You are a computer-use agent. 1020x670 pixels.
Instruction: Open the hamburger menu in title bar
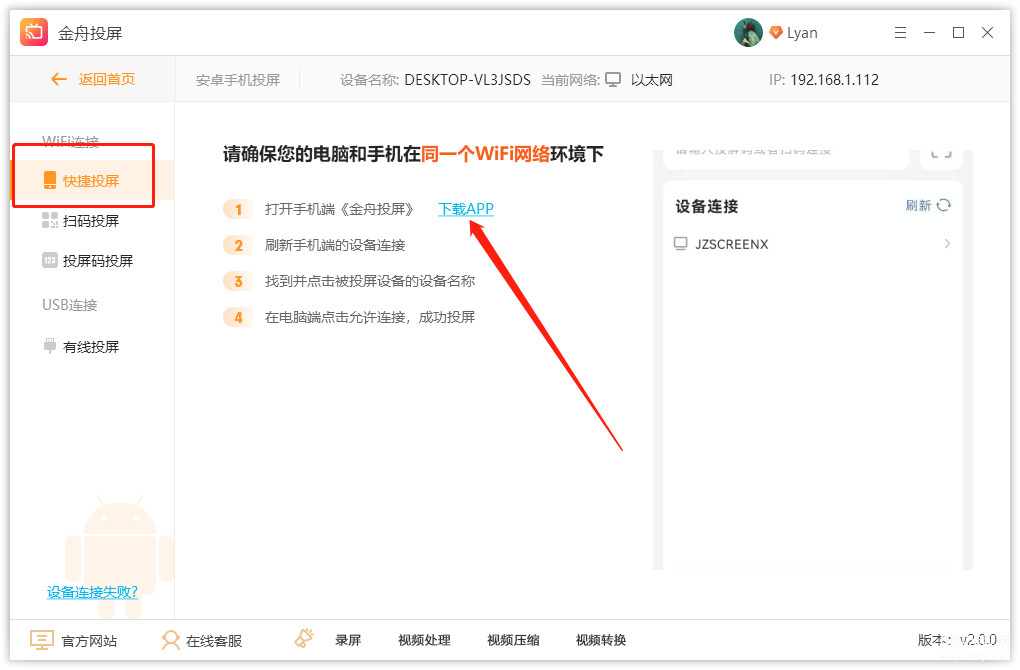click(x=900, y=33)
